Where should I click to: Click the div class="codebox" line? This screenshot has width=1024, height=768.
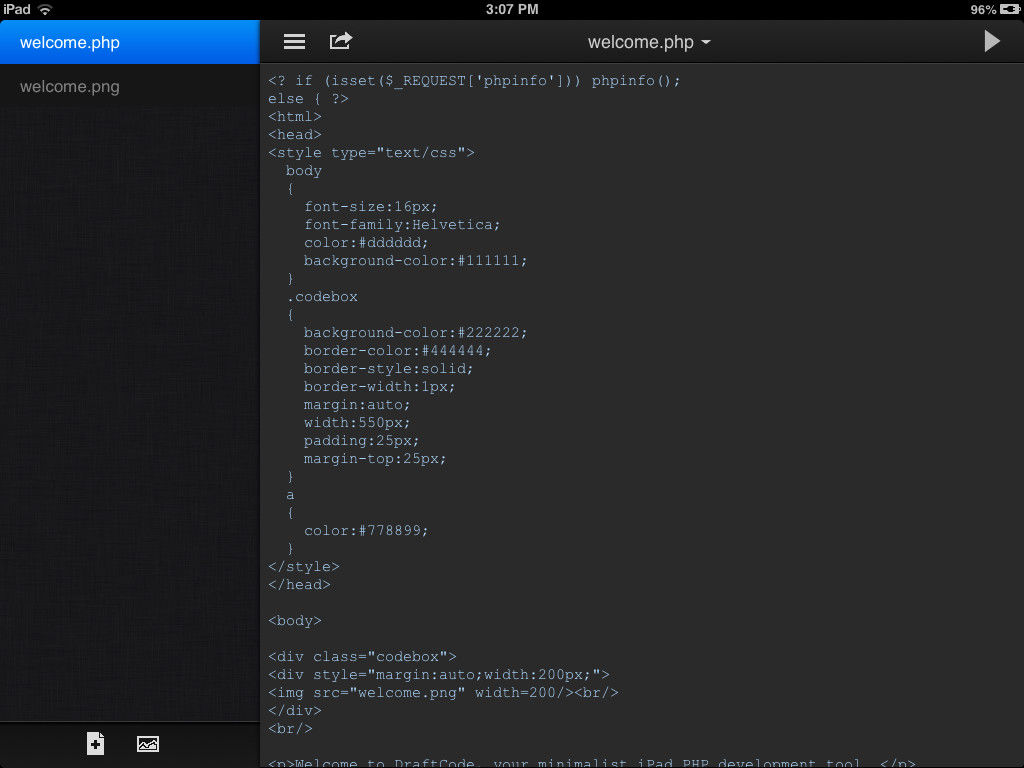[x=362, y=656]
